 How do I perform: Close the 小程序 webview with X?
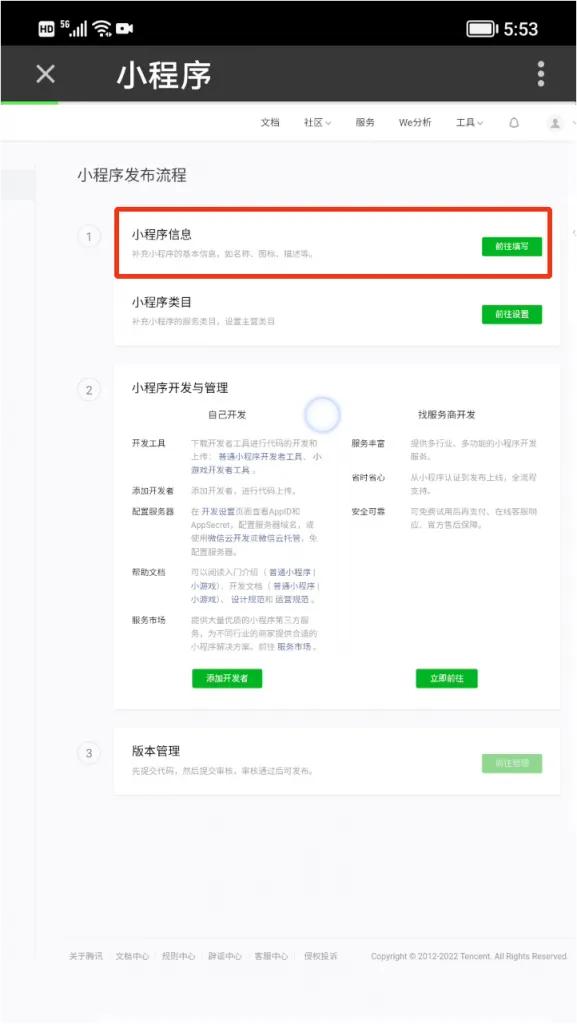(x=46, y=74)
